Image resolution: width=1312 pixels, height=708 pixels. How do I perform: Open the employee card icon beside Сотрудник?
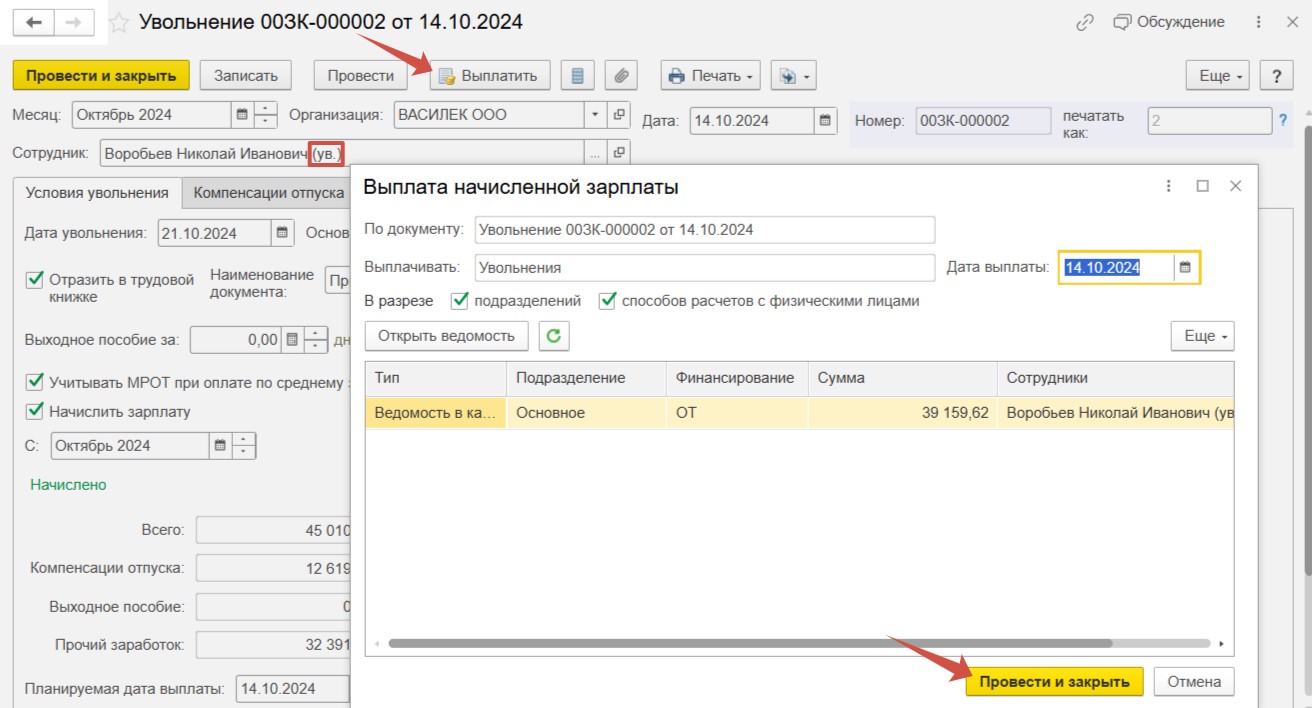tap(620, 153)
